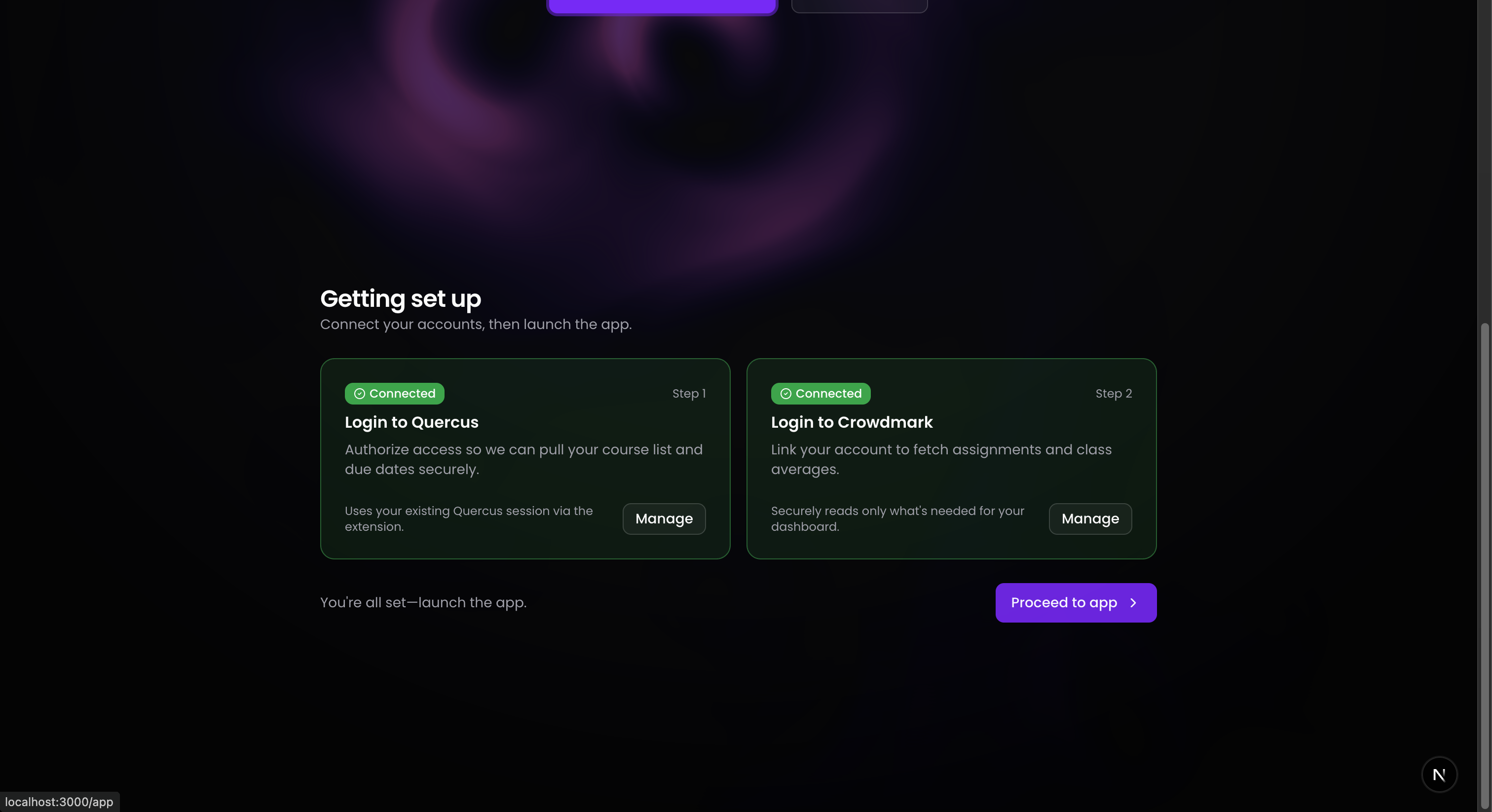
Task: Click the localhost:3000/app status bar URL
Action: pyautogui.click(x=59, y=802)
